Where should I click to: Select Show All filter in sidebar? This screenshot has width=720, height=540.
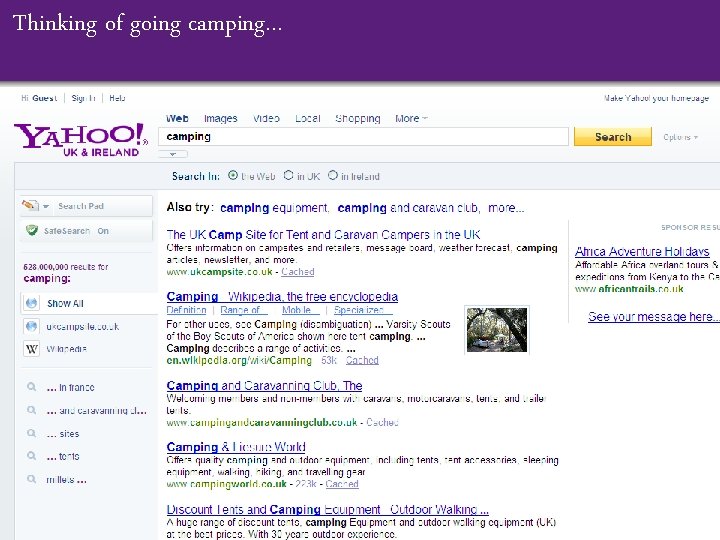click(x=89, y=303)
